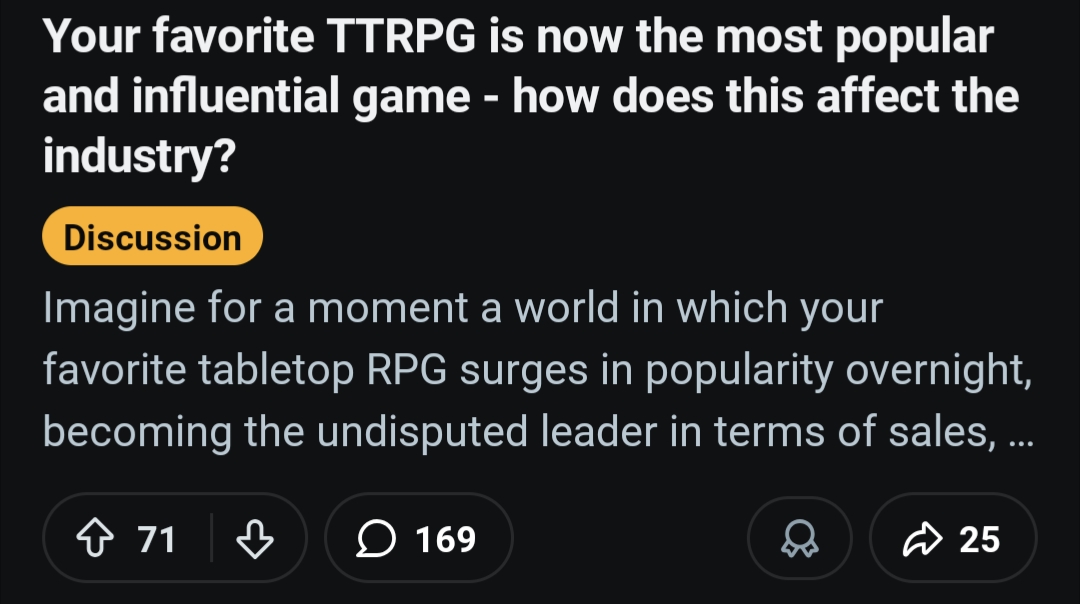This screenshot has height=604, width=1080.
Task: Click the speech bubble comment icon
Action: [x=376, y=540]
